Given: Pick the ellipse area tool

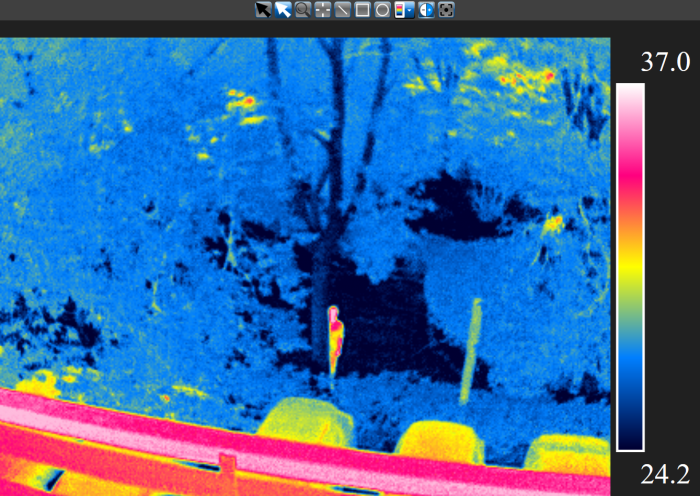Looking at the screenshot, I should click(x=382, y=10).
